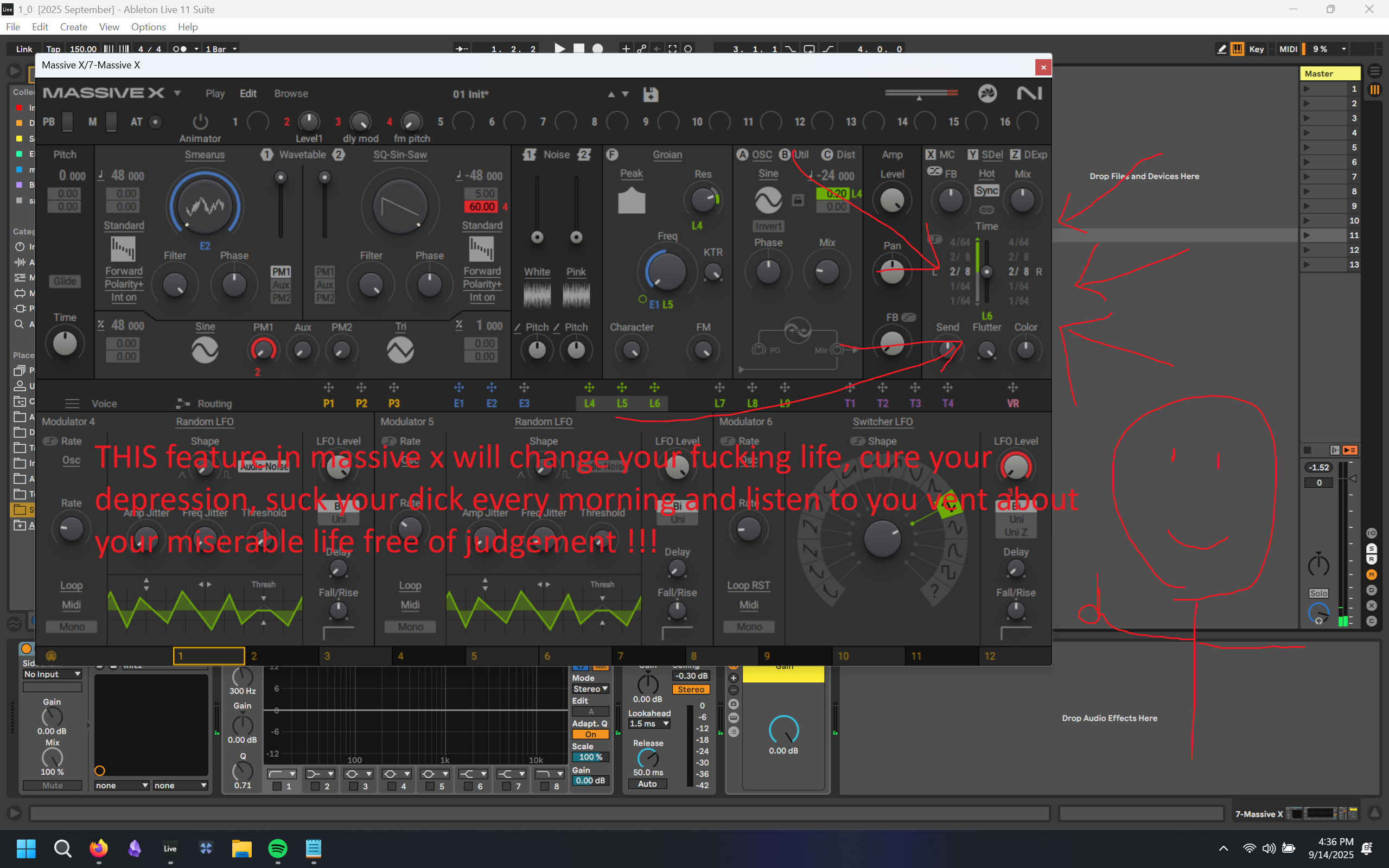
Task: Toggle Mono in Modulator 4
Action: click(72, 627)
